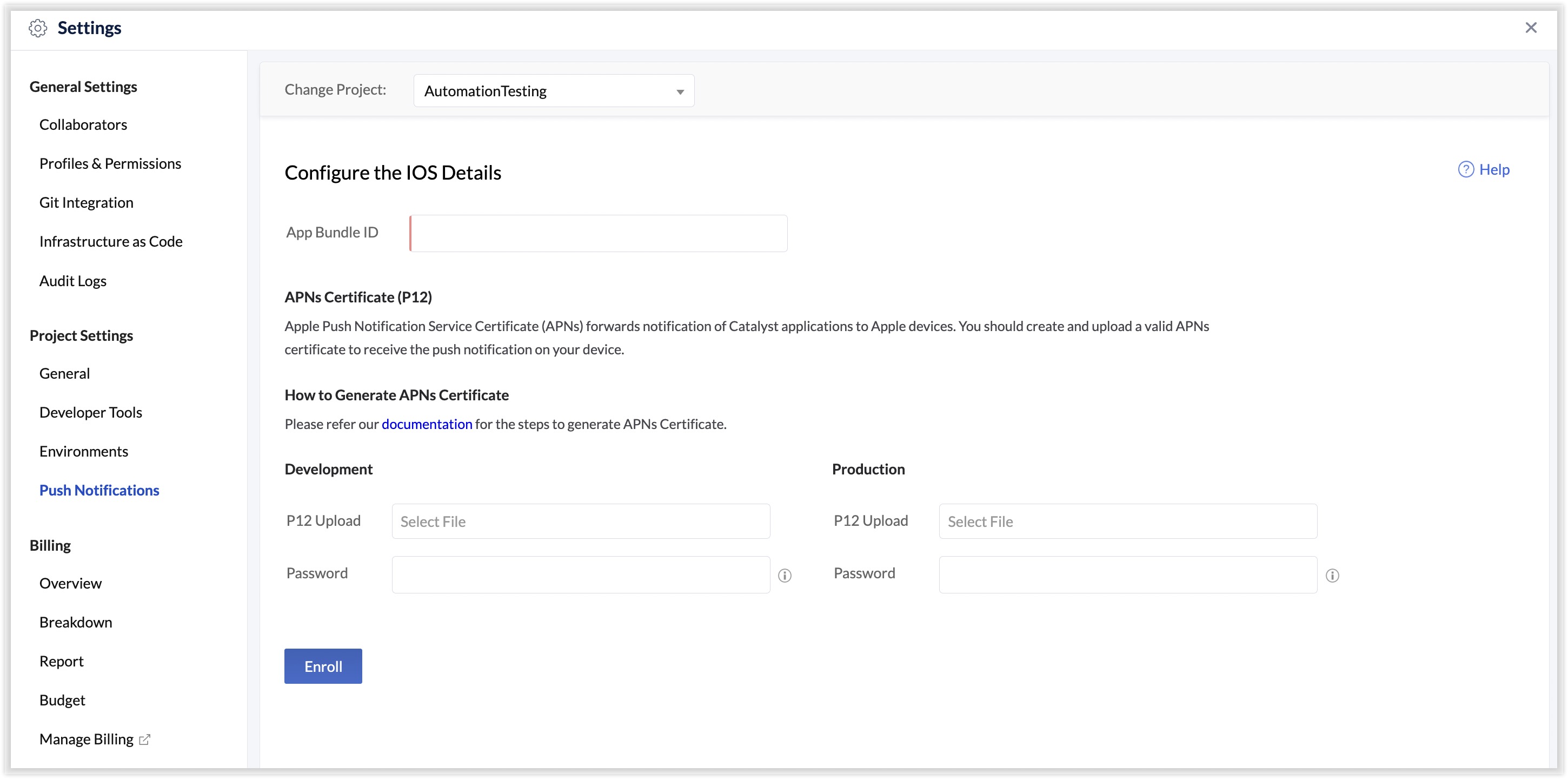Close the Settings panel
Screen dimensions: 1568x779
click(x=1531, y=28)
